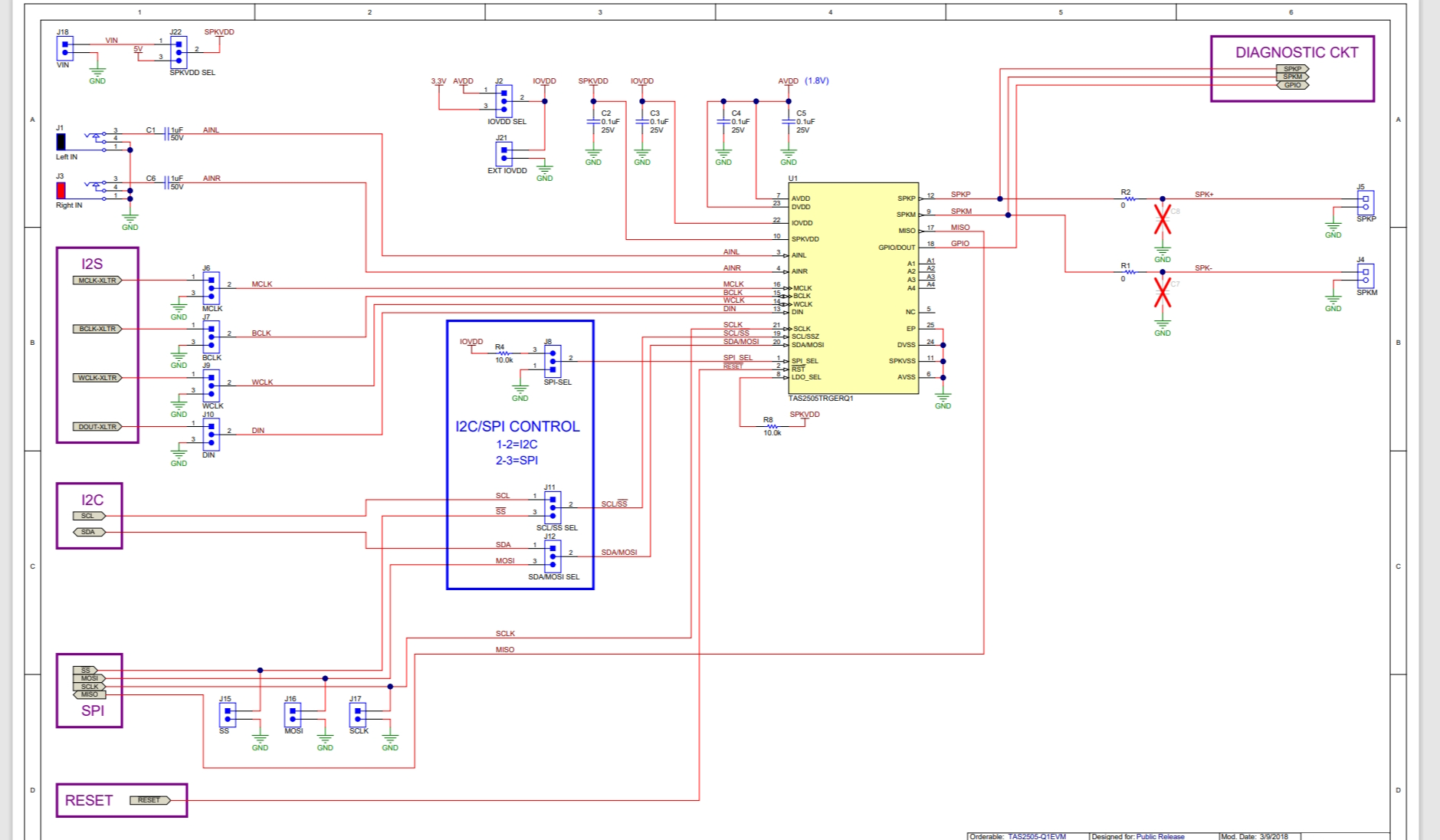Select the MCLK-XLTR port in I2S block
The width and height of the screenshot is (1440, 840).
click(x=97, y=281)
